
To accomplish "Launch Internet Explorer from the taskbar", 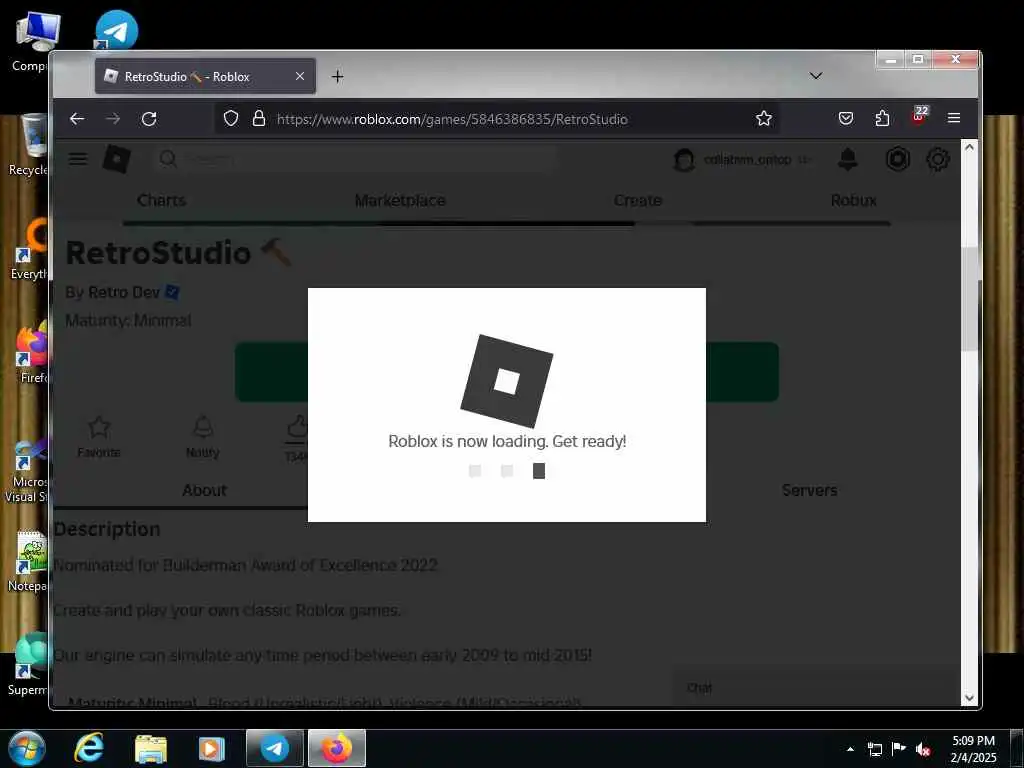I will [x=88, y=748].
